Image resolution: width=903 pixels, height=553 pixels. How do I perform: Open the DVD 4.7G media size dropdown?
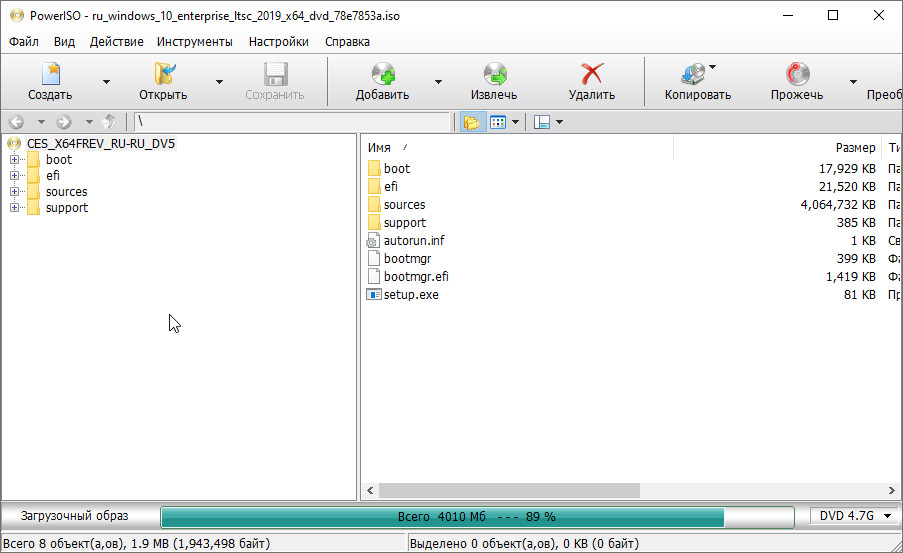click(853, 516)
